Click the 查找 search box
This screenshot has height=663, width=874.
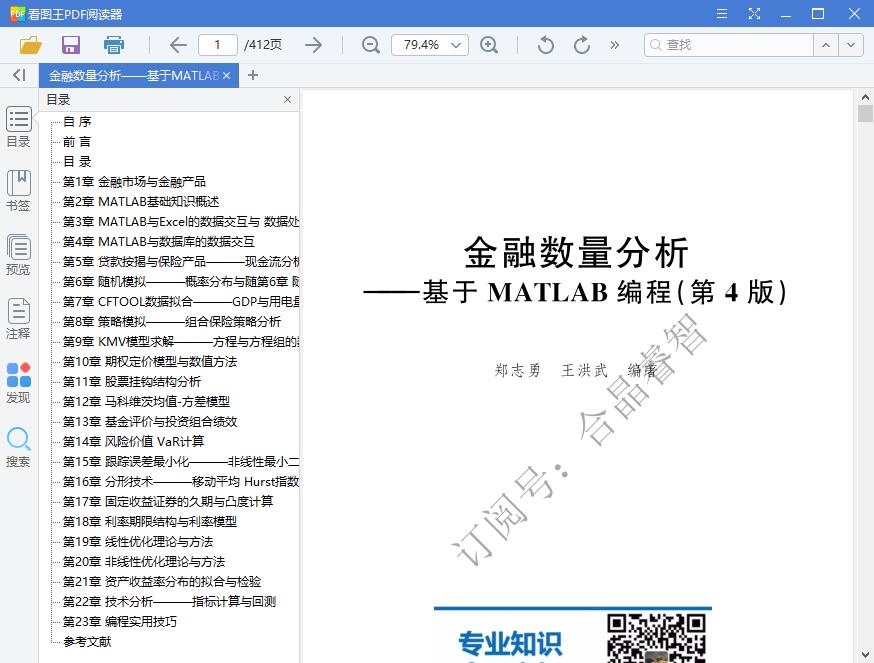coord(729,45)
